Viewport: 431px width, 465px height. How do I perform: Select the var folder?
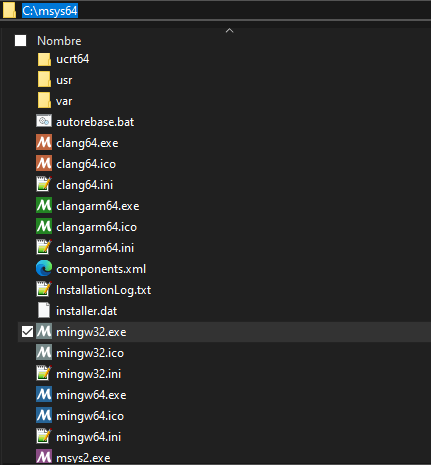click(x=64, y=101)
